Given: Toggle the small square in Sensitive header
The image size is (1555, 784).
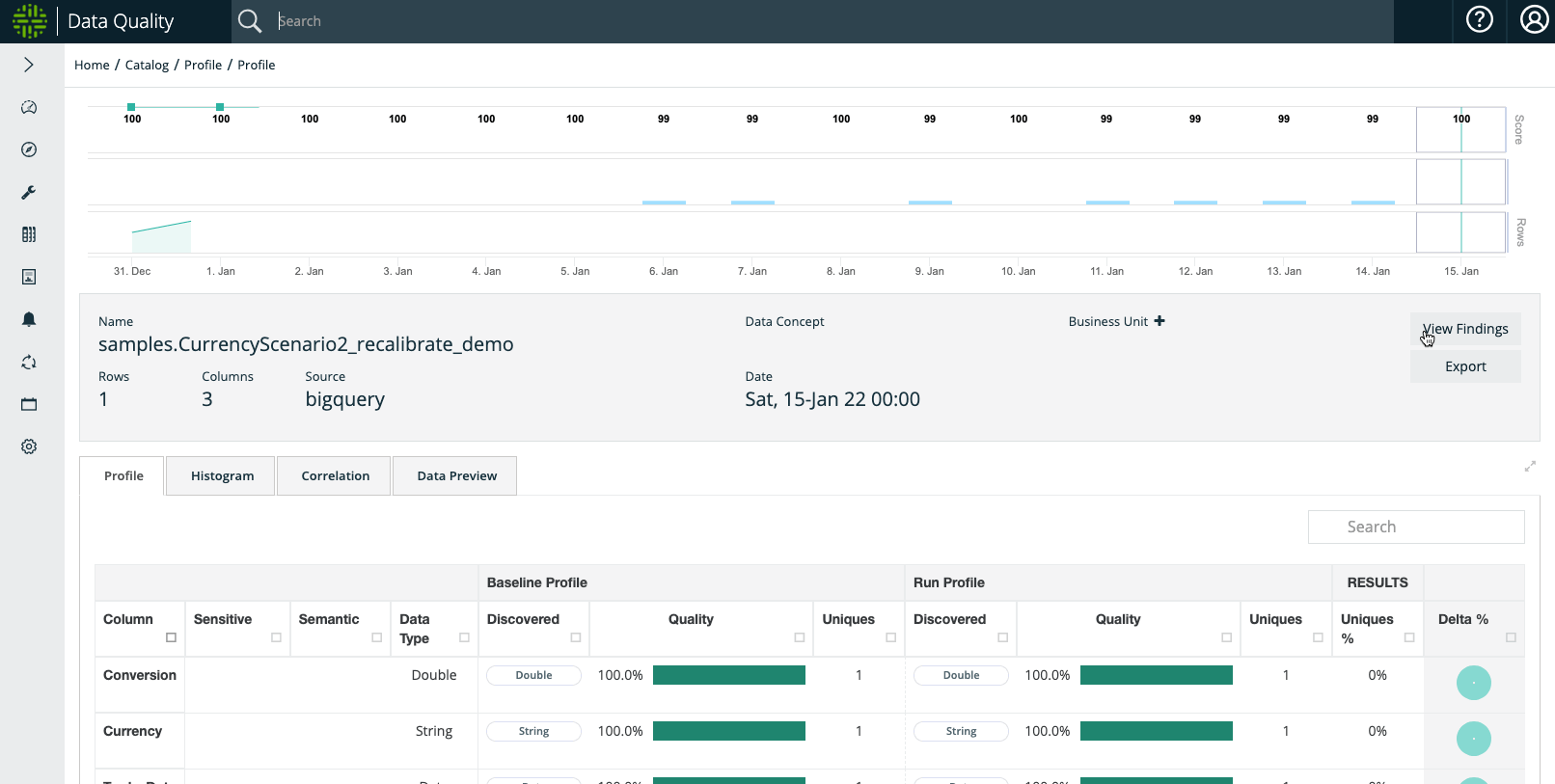Looking at the screenshot, I should click(276, 637).
